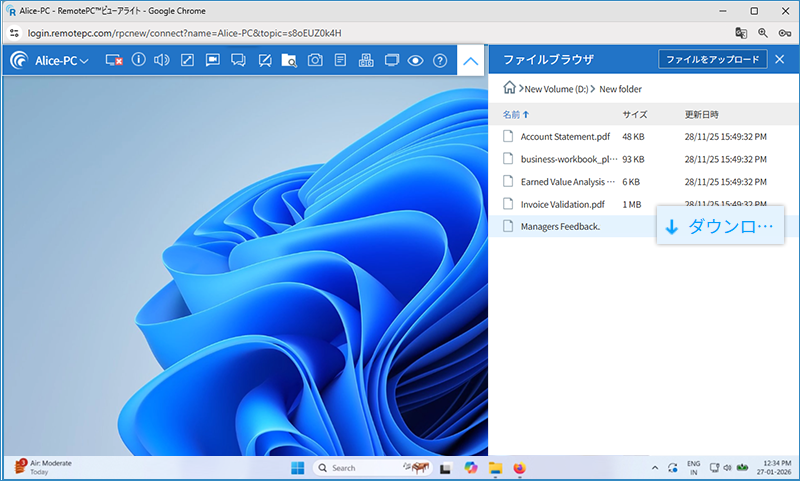Toggle remote sound speaker icon
This screenshot has height=481, width=800.
coord(162,60)
